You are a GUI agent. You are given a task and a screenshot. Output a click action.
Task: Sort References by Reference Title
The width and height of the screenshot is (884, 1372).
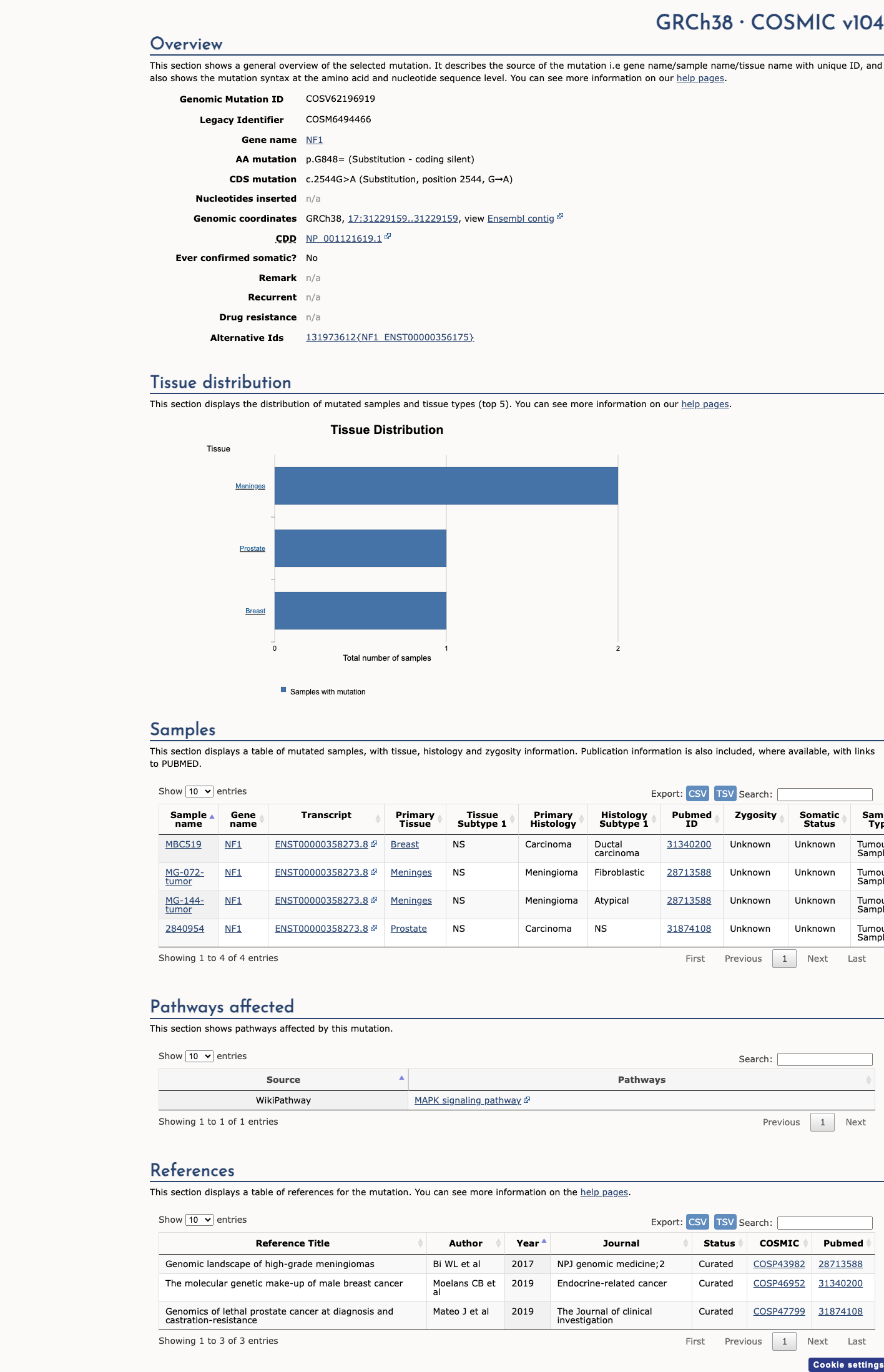coord(293,1243)
